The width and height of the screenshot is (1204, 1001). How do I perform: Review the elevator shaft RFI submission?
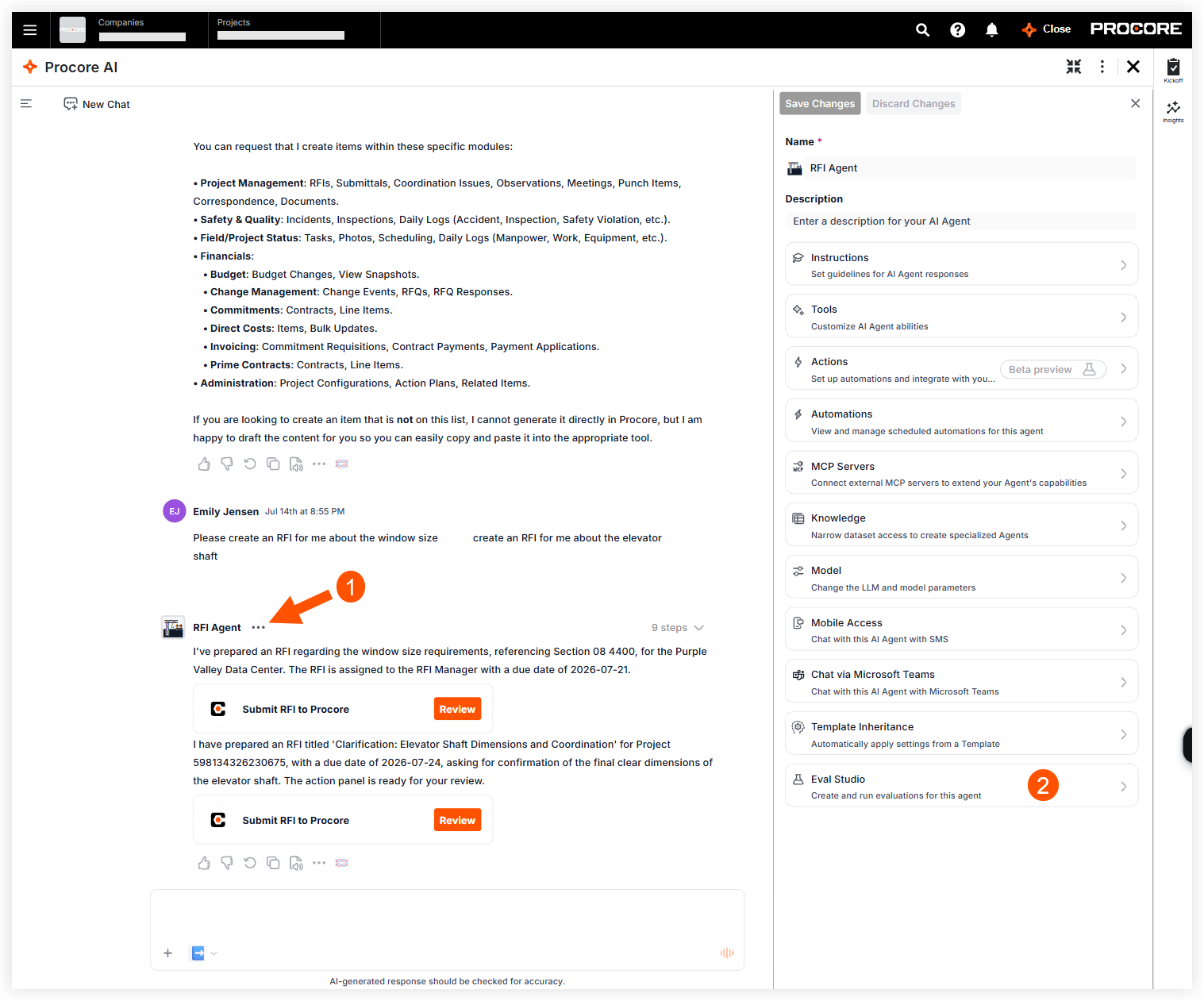coord(457,820)
